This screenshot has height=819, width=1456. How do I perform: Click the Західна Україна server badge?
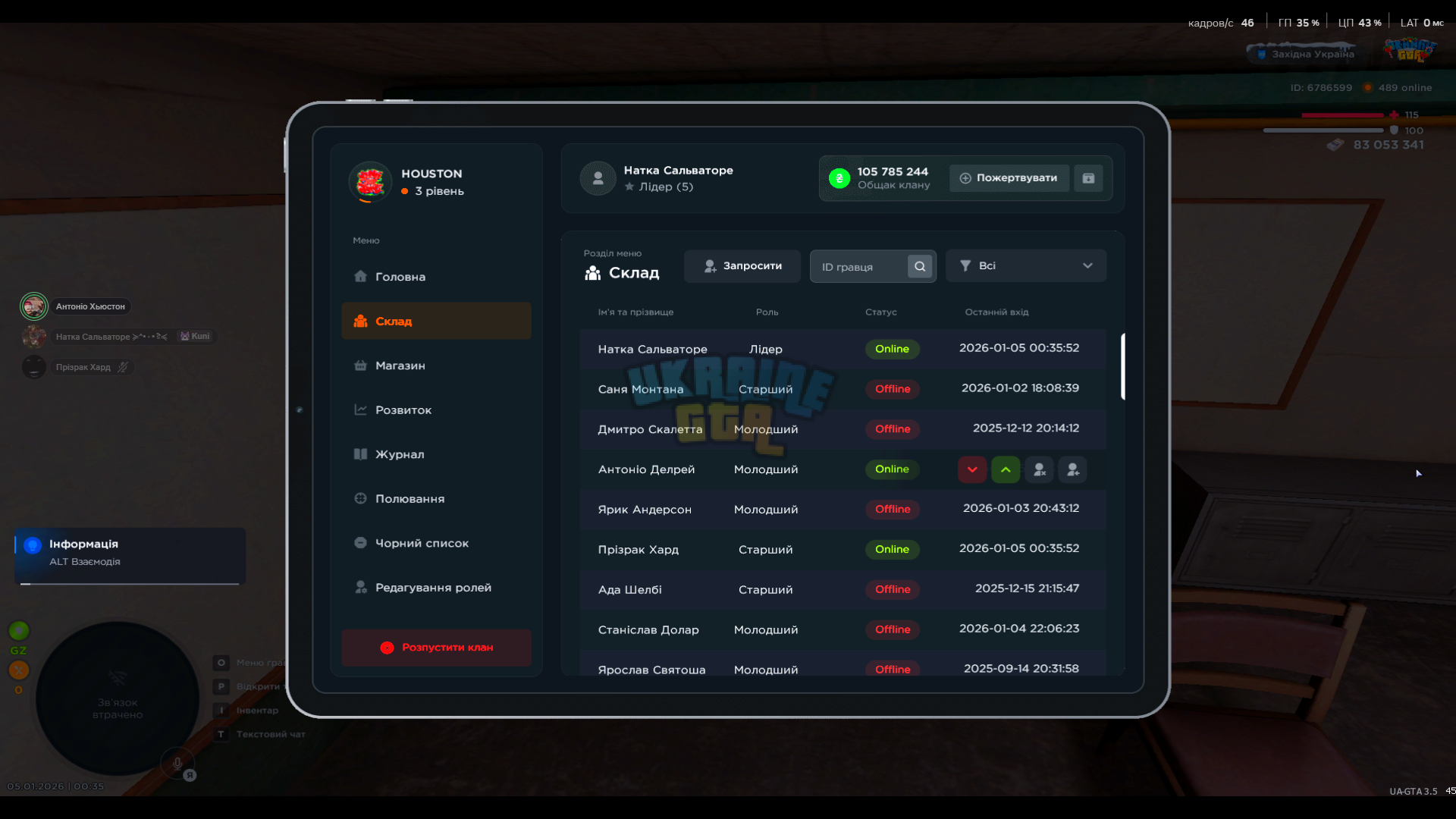point(1304,54)
